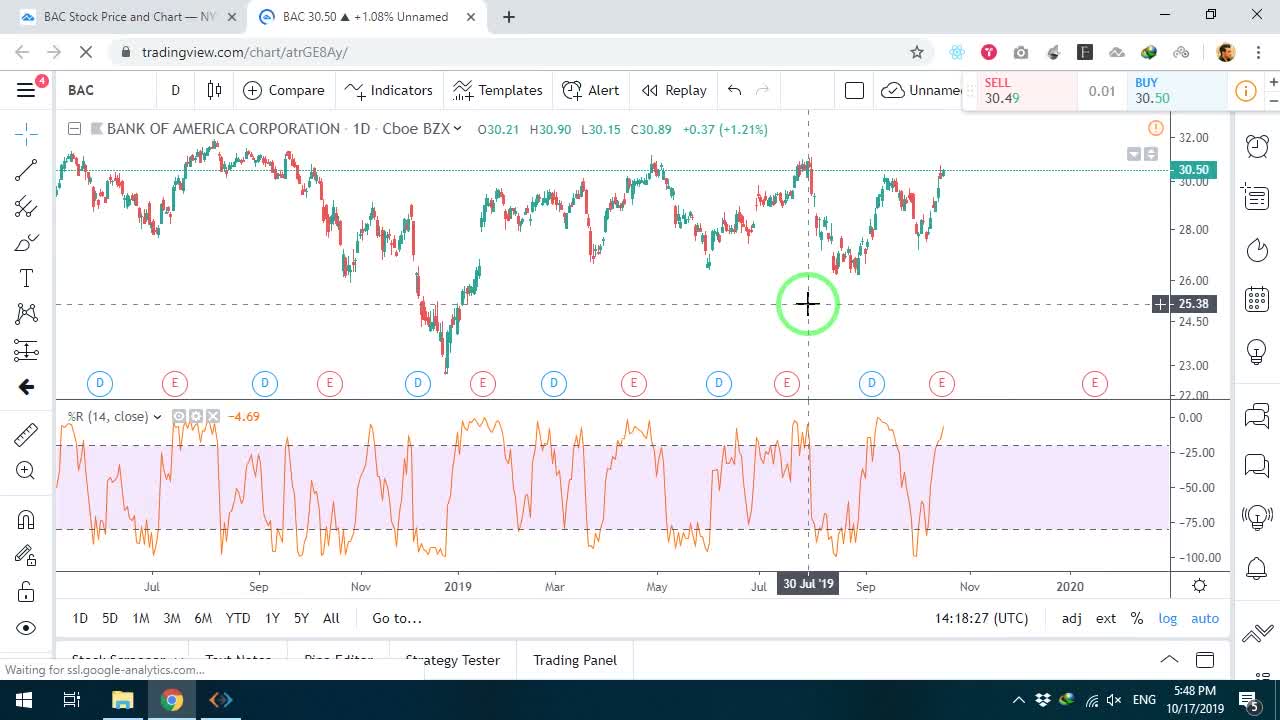Expand Cboe BZX exchange dropdown arrow
1280x720 pixels.
click(458, 128)
